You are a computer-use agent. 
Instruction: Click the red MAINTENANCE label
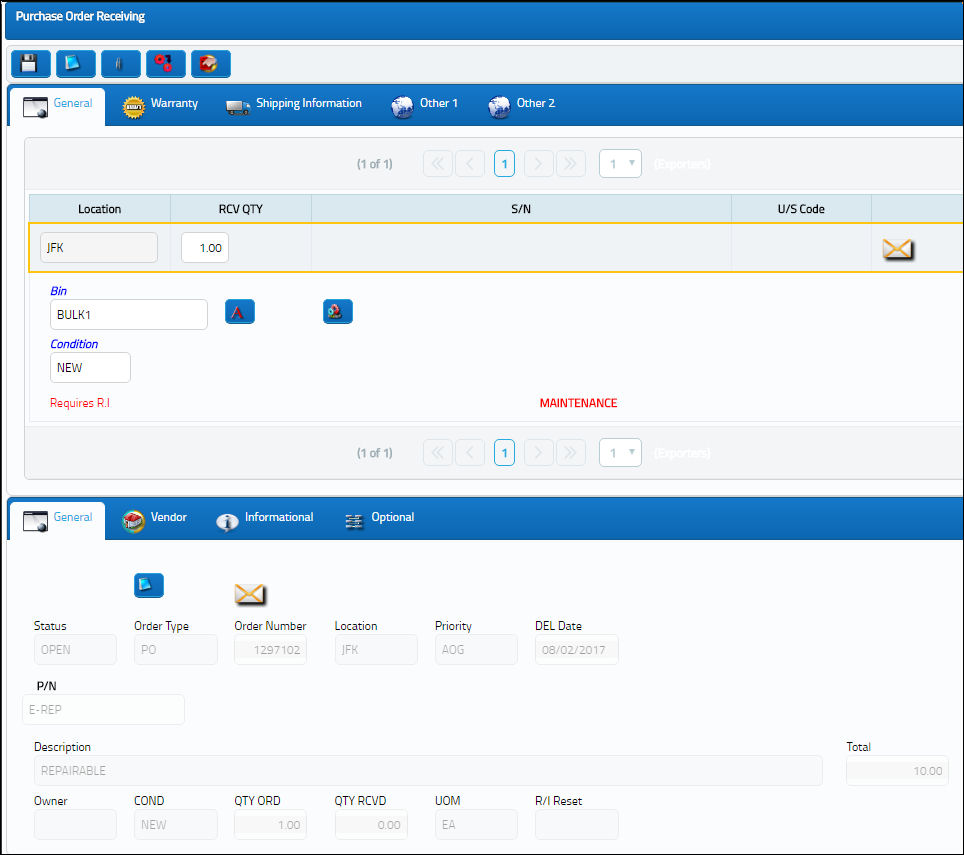pos(579,403)
